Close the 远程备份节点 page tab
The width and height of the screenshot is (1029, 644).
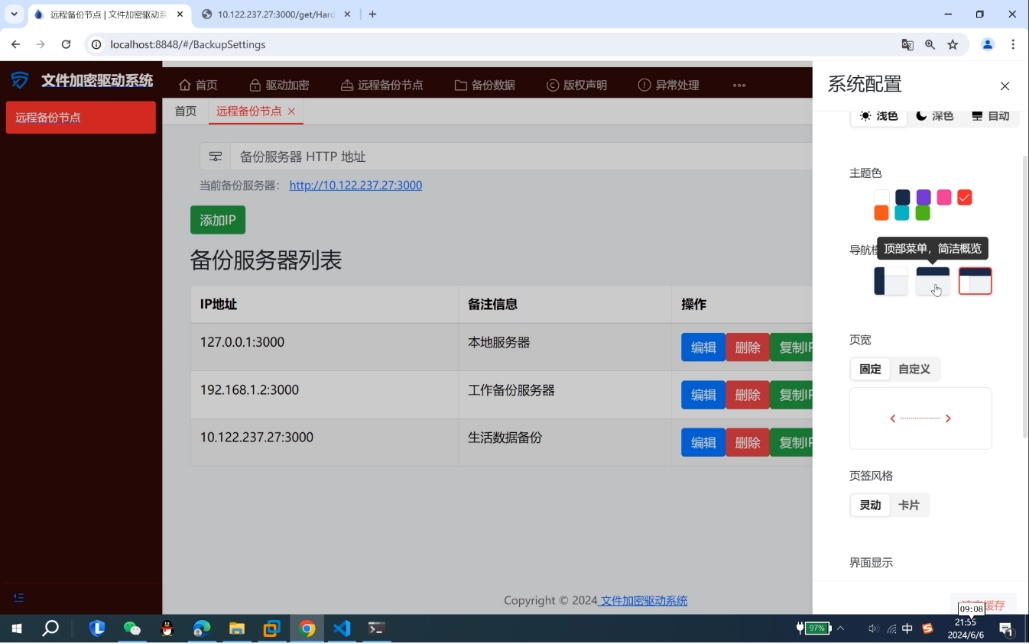pos(292,112)
